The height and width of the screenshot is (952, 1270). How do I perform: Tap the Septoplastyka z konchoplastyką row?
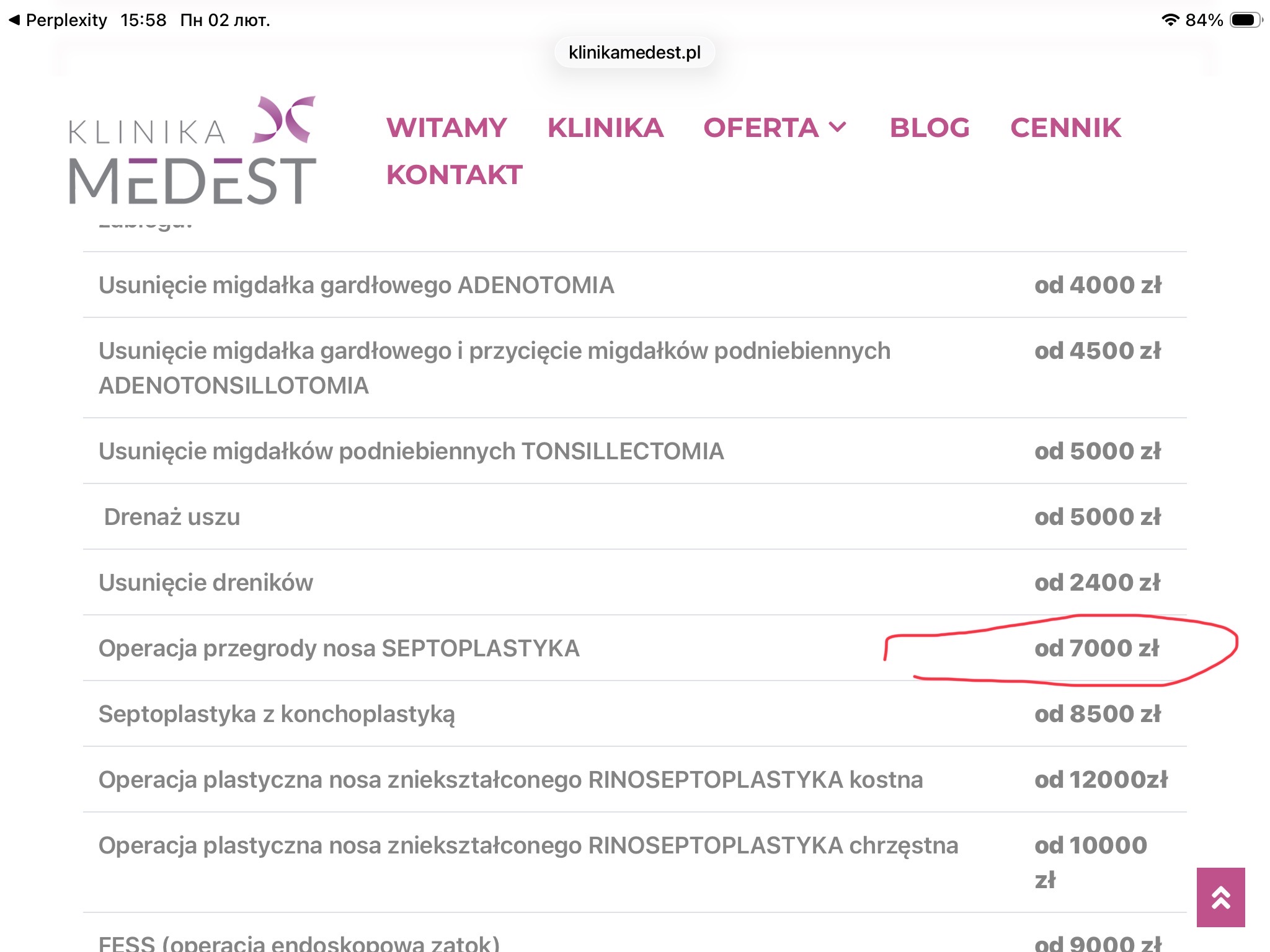click(x=277, y=714)
